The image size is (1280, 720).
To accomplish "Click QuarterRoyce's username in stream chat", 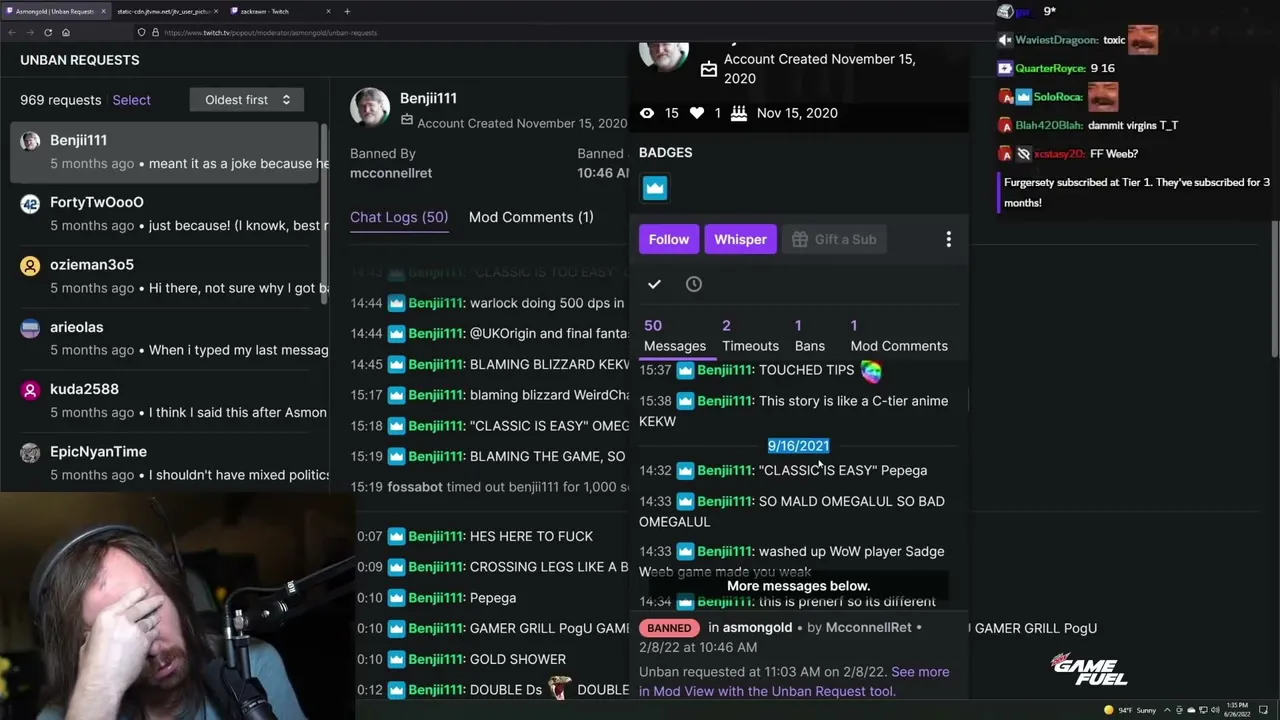I will point(1050,68).
